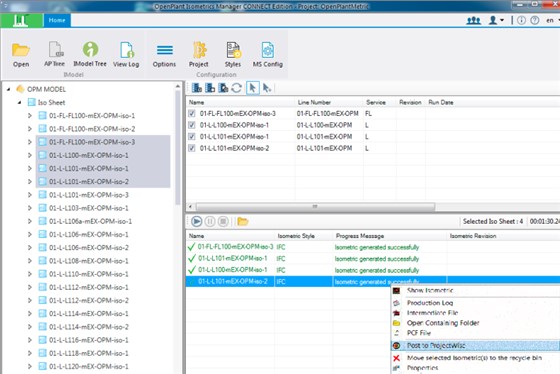This screenshot has width=560, height=374.
Task: Select tree item 01-L-L114-mEX-OPM-iso-1
Action: coord(89,314)
